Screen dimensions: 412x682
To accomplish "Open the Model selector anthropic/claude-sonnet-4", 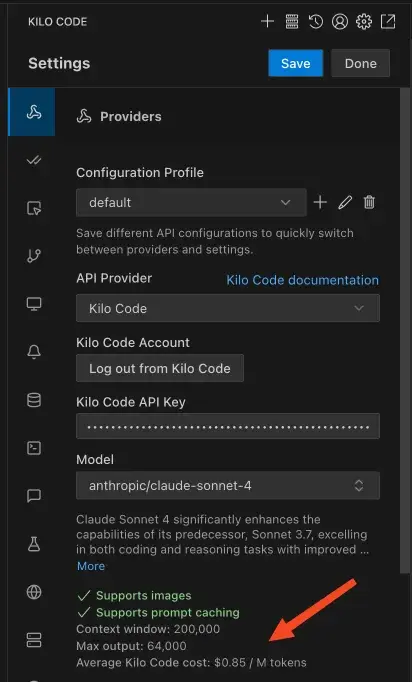I will [x=228, y=485].
